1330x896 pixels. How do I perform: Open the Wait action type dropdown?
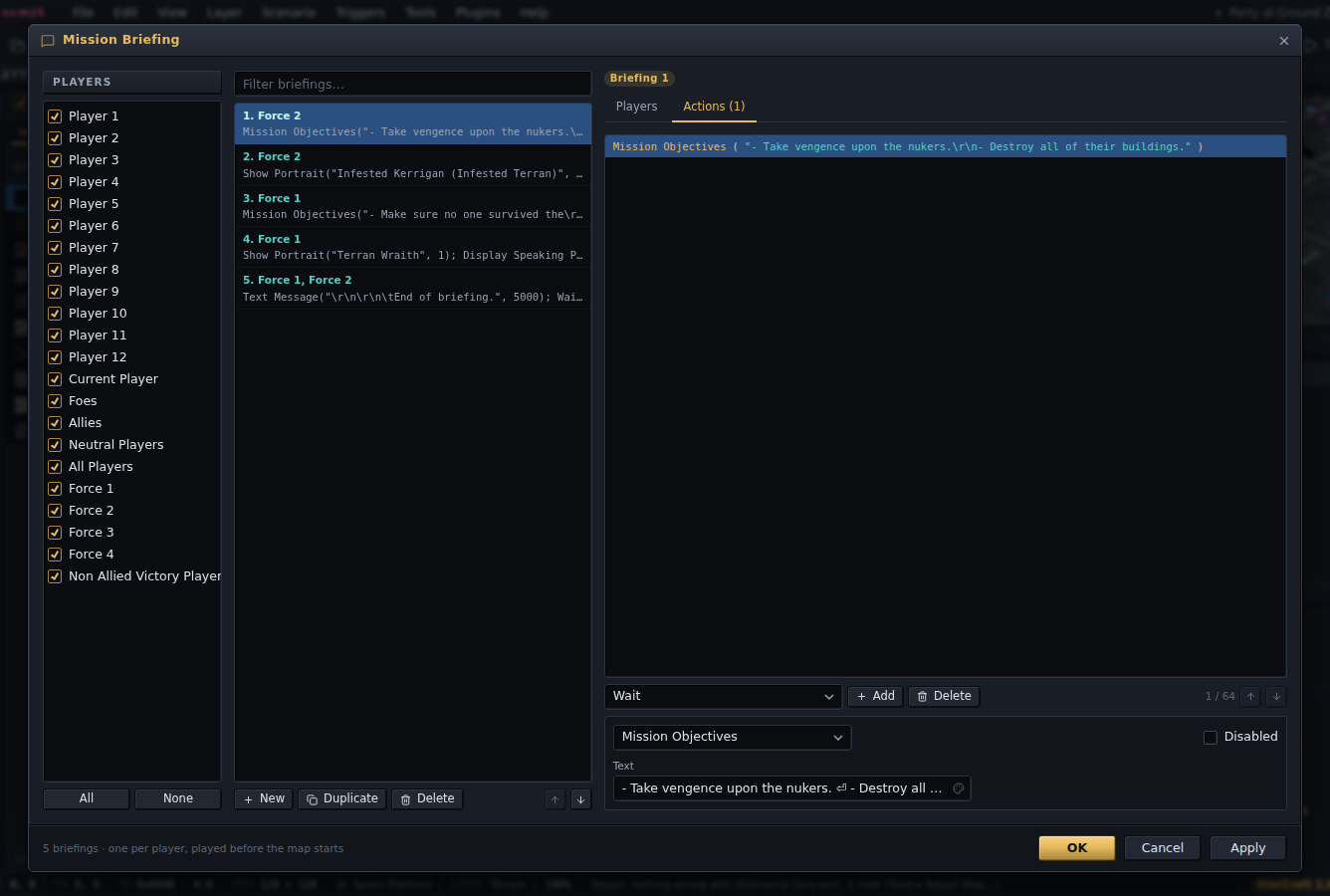click(724, 697)
